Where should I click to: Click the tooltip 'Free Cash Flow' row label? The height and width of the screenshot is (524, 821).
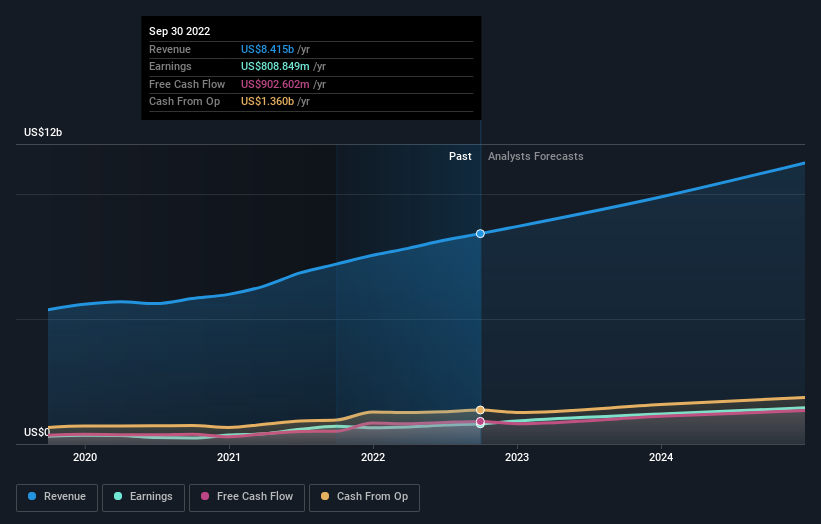[187, 84]
